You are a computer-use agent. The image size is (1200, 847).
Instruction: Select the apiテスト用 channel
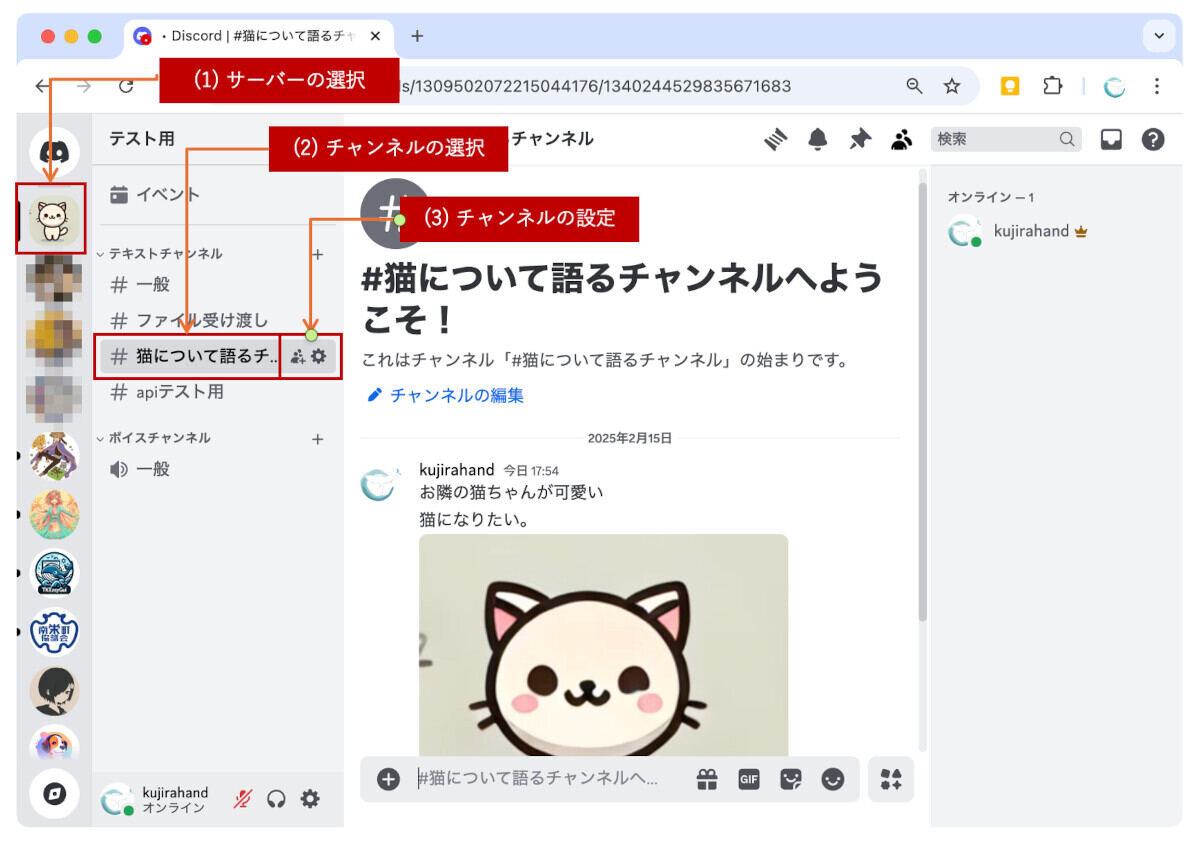click(x=180, y=392)
